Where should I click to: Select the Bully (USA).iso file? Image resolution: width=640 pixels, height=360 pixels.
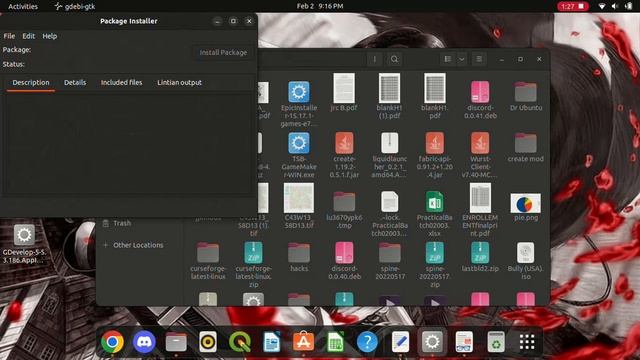point(526,261)
